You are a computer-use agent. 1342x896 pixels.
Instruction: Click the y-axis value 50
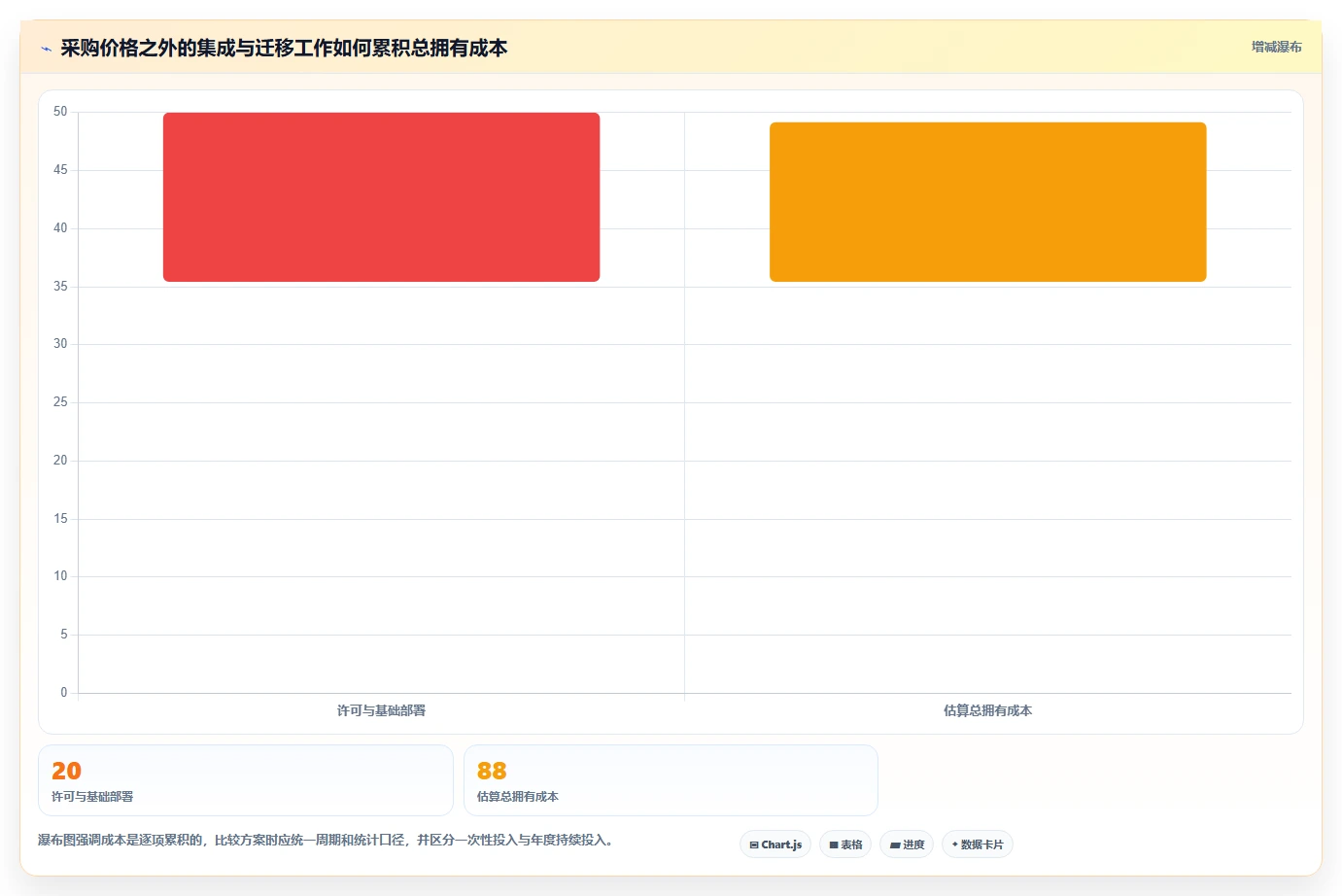[60, 112]
